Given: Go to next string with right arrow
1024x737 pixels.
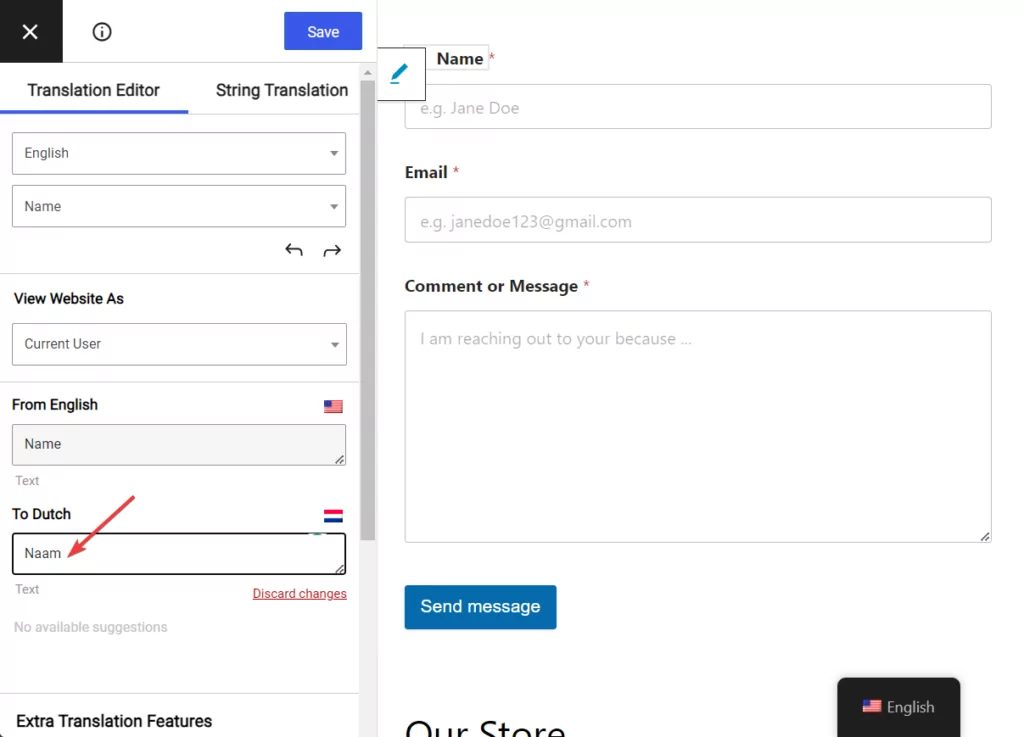Looking at the screenshot, I should [332, 250].
